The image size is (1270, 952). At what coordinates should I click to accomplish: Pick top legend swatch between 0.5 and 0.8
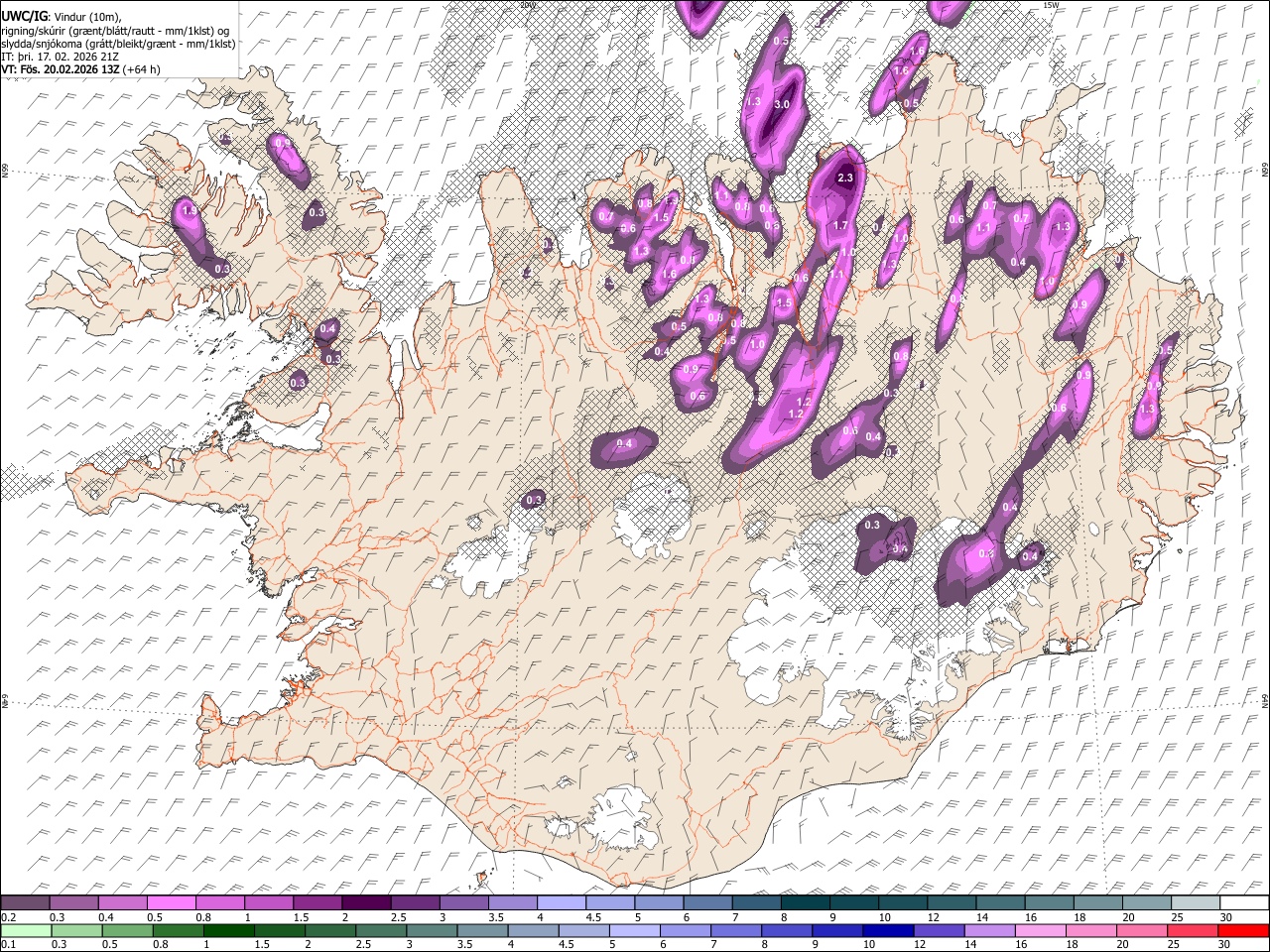[x=171, y=903]
